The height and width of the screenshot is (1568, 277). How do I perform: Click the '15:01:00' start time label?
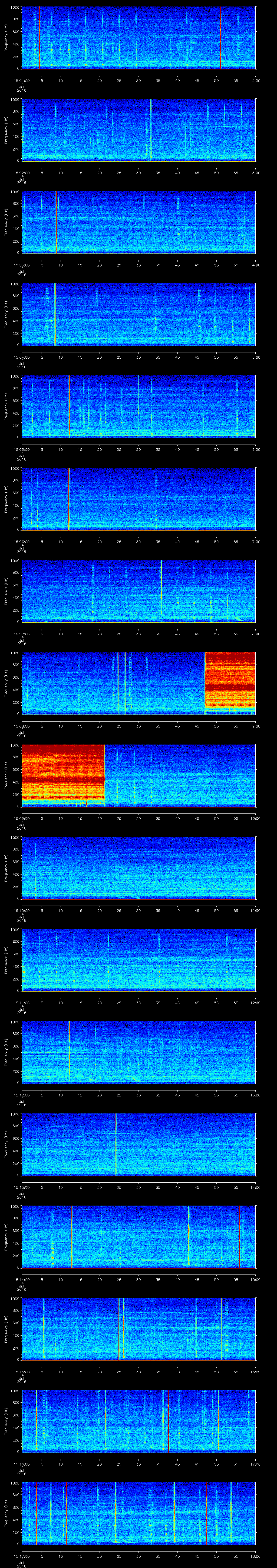21,80
